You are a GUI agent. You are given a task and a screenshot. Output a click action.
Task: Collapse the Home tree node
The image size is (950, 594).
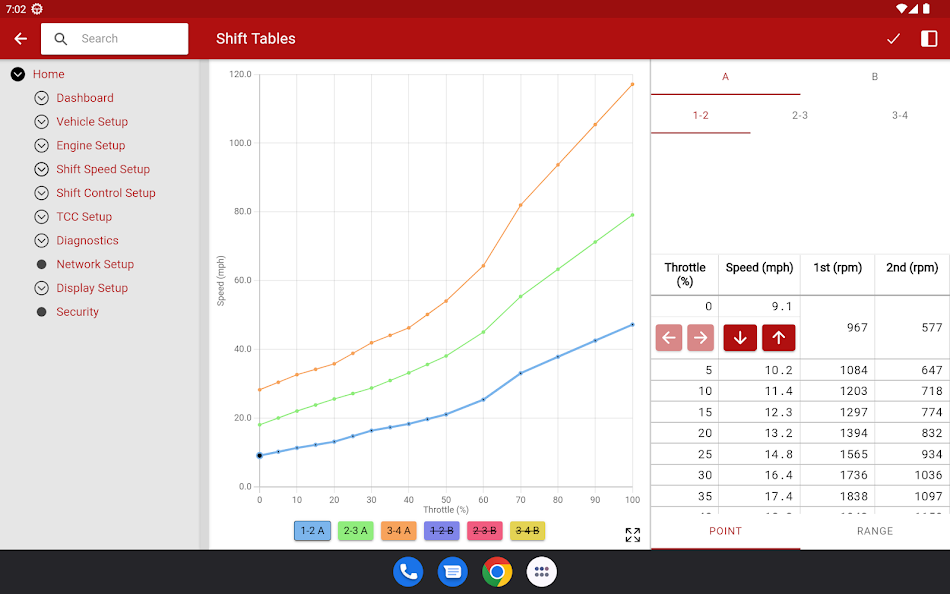point(18,74)
